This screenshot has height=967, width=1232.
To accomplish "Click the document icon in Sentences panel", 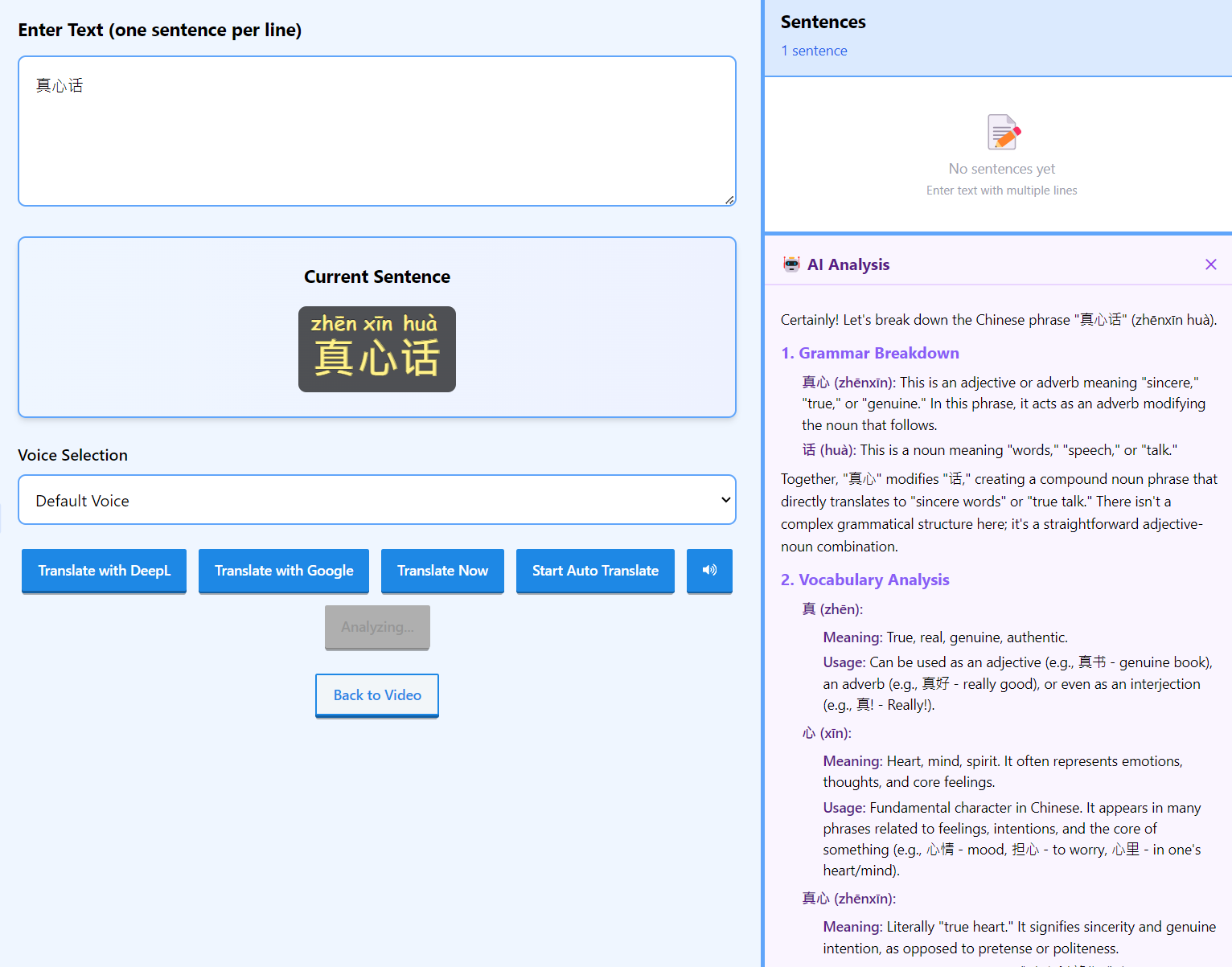I will tap(1001, 132).
